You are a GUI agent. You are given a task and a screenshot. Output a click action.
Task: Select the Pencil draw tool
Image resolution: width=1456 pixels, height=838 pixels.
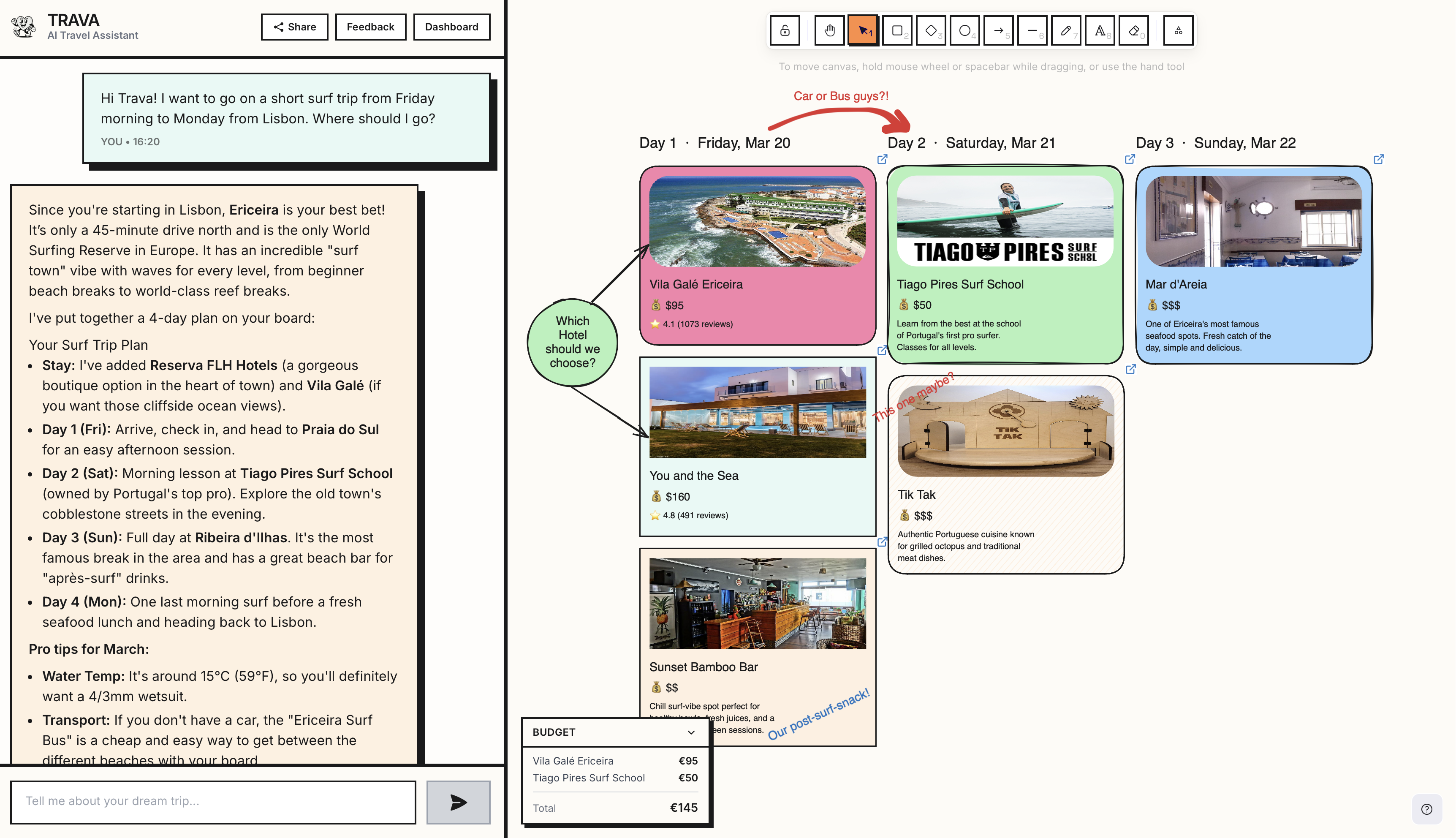[1066, 30]
